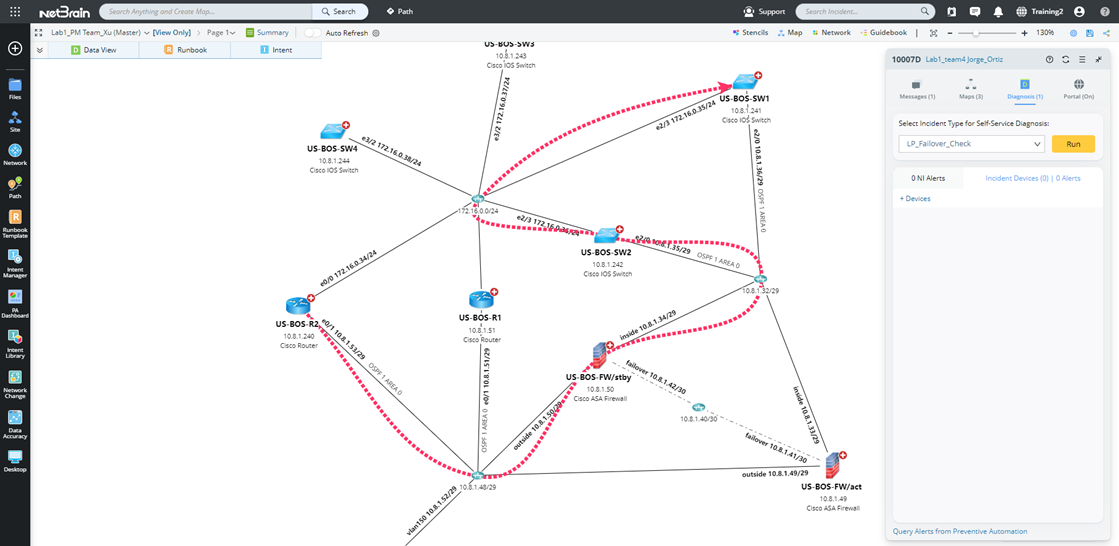This screenshot has height=546, width=1119.
Task: Zoom out with minus icon
Action: 950,33
